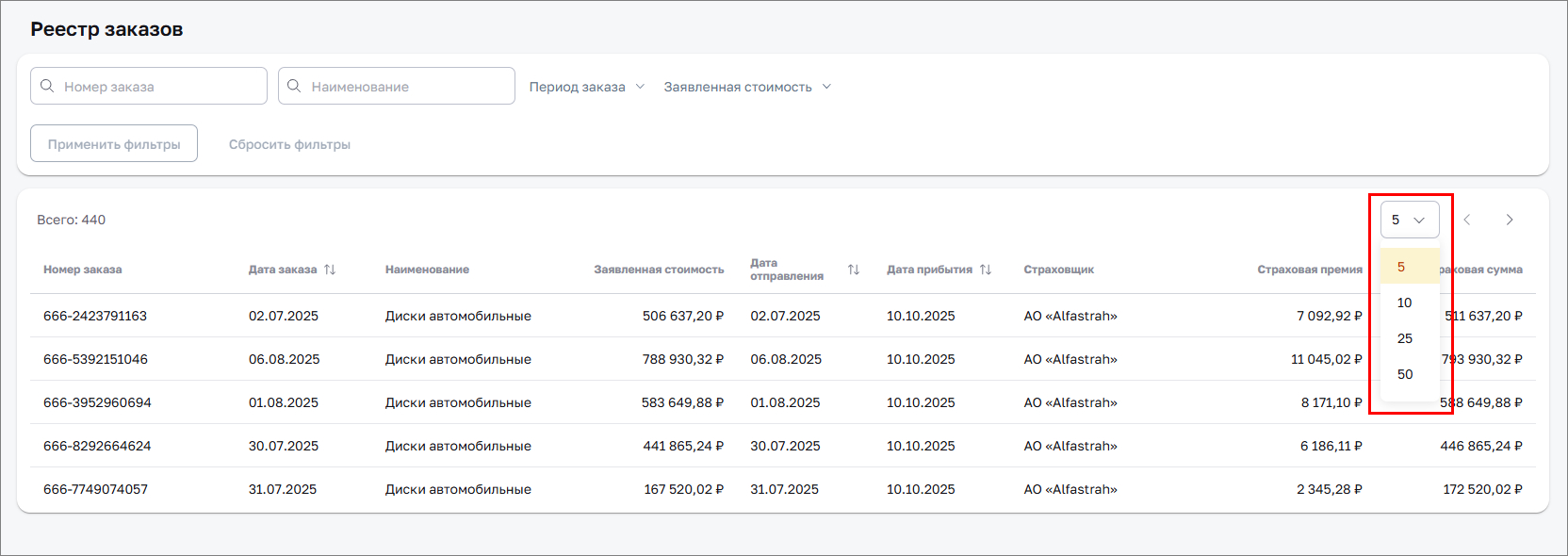The width and height of the screenshot is (1568, 556).
Task: Go to previous page with left arrow
Action: click(x=1466, y=220)
